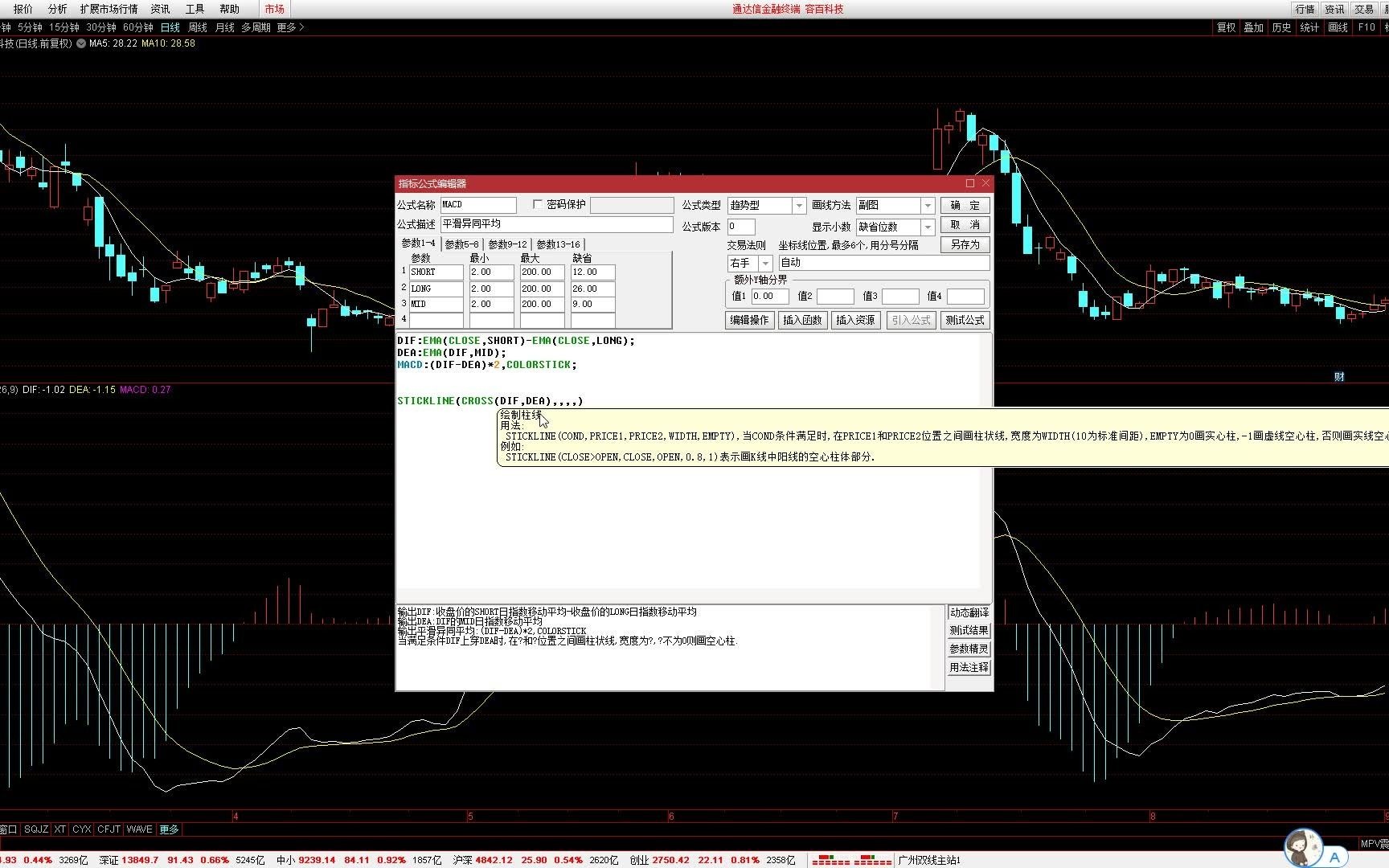
Task: Open the 工具 menu
Action: click(195, 9)
